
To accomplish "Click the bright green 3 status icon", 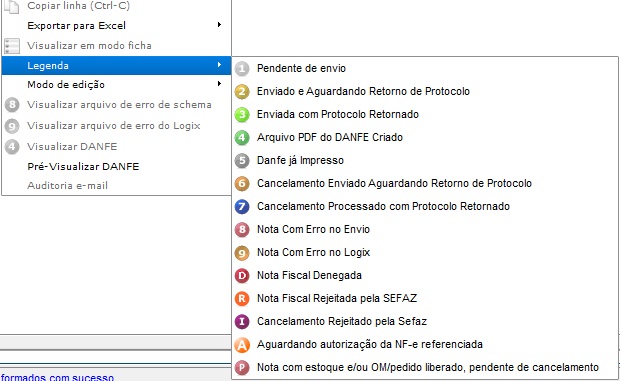I will (x=242, y=115).
